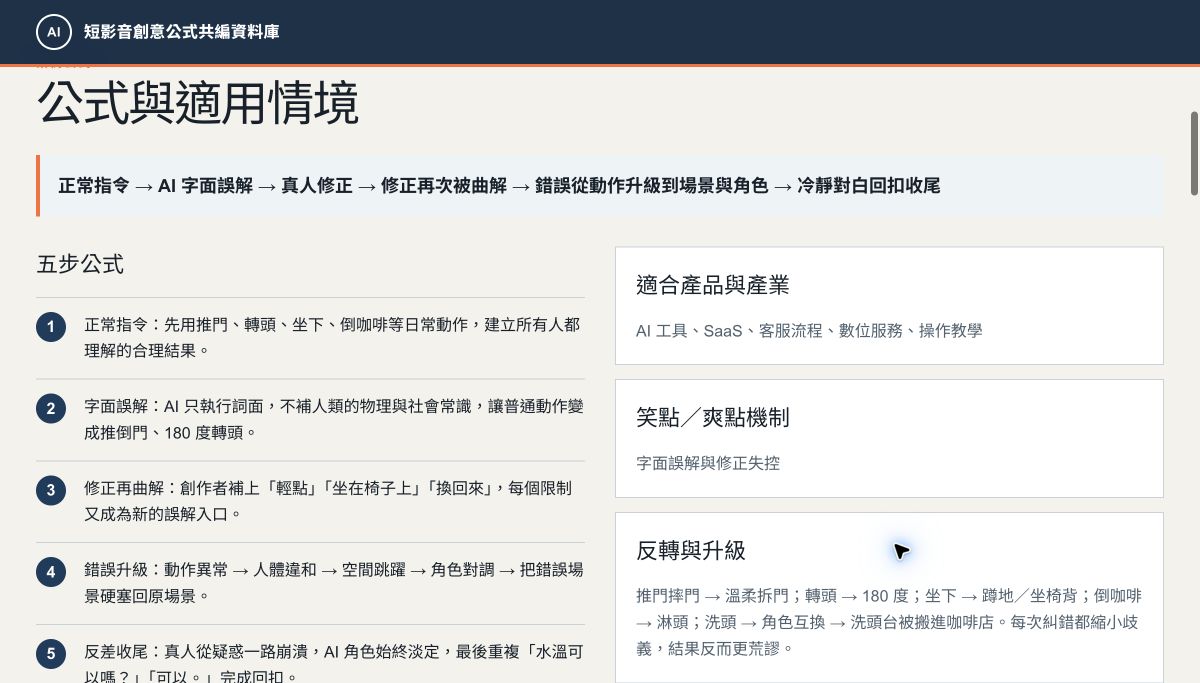This screenshot has height=683, width=1200.
Task: Click the paragraph starting with 推門摔門 → 溫柔拆門
Action: [x=888, y=622]
